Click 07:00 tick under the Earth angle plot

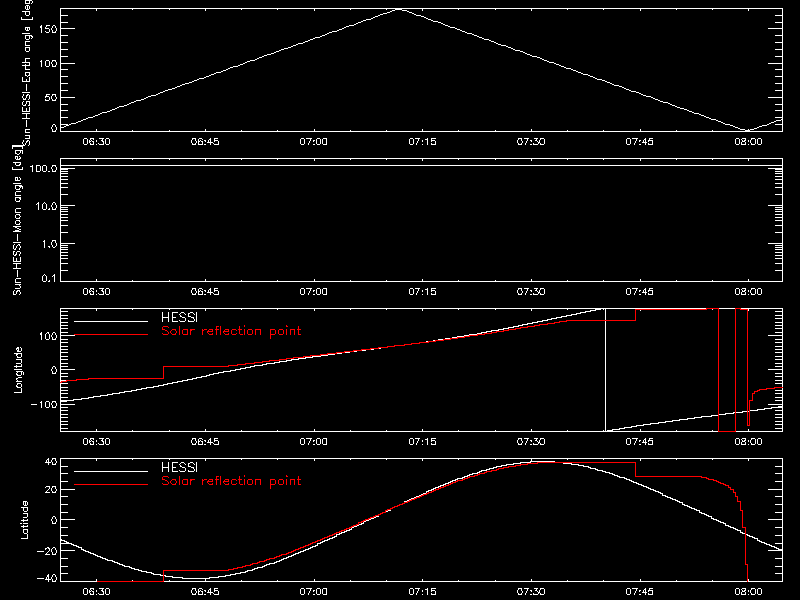coord(313,141)
